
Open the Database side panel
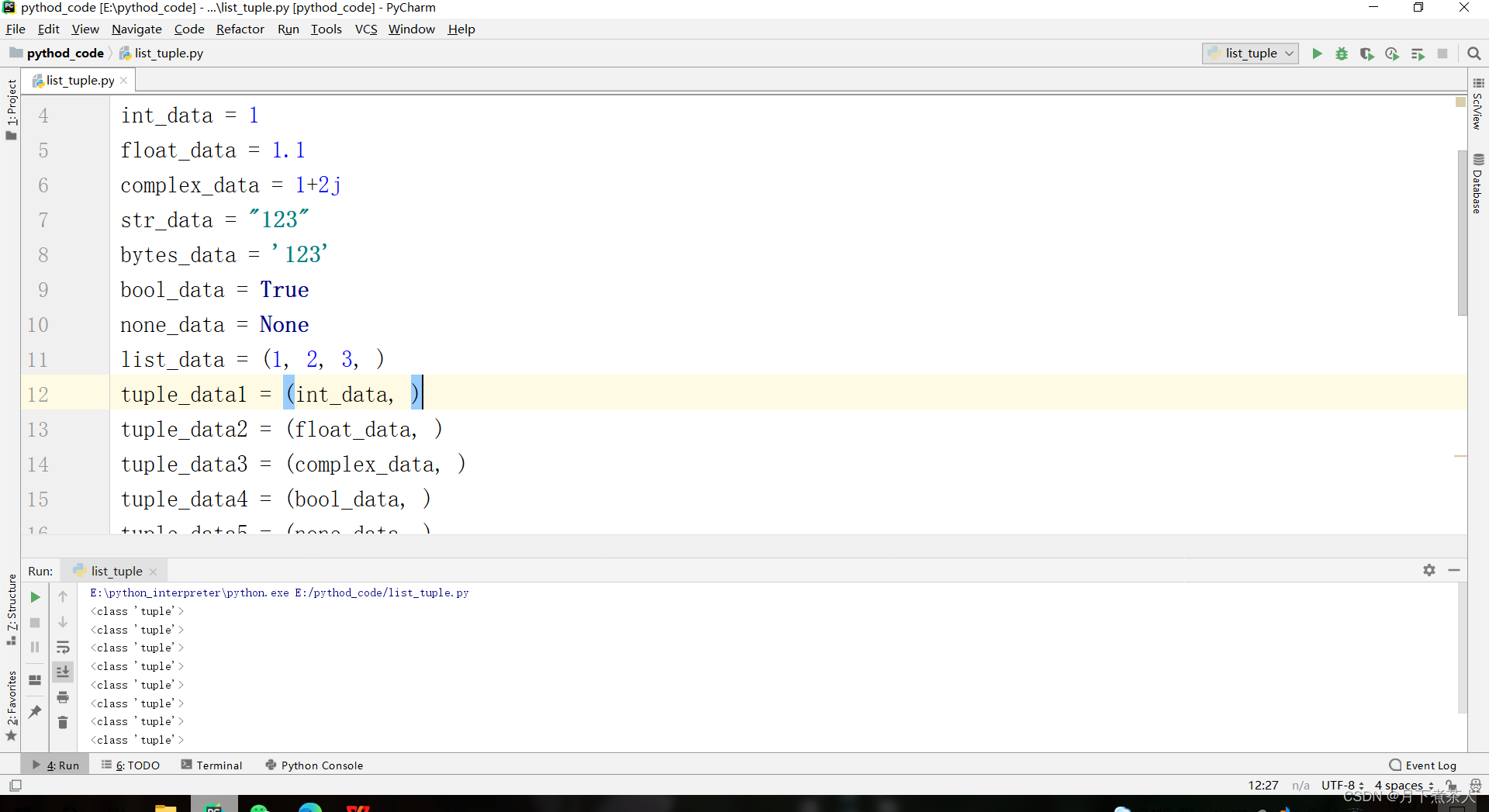(x=1477, y=184)
